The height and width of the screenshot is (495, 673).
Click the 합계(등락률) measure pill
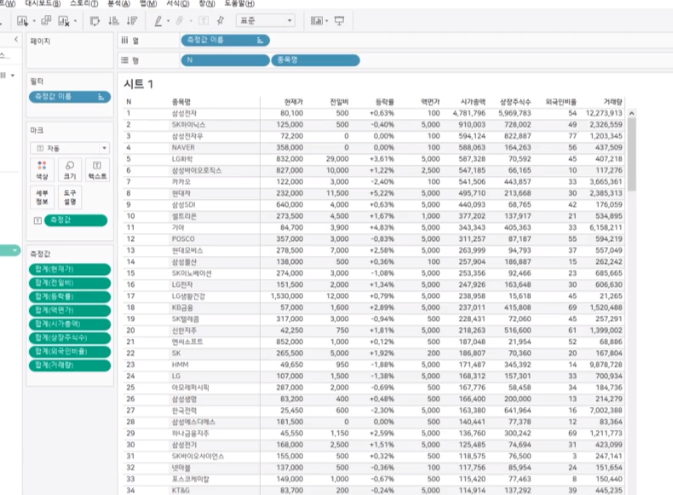(70, 297)
